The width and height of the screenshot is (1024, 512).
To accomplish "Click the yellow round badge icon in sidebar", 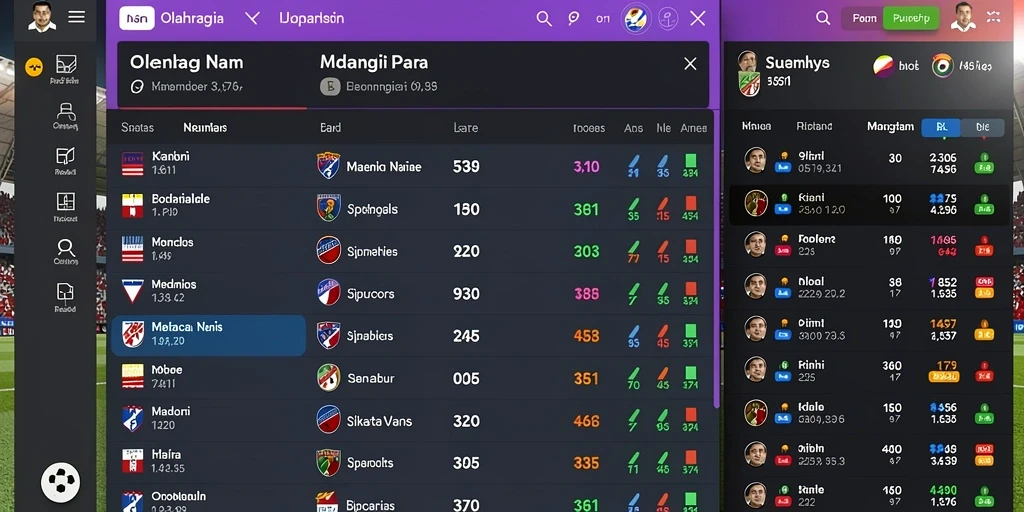I will [33, 67].
